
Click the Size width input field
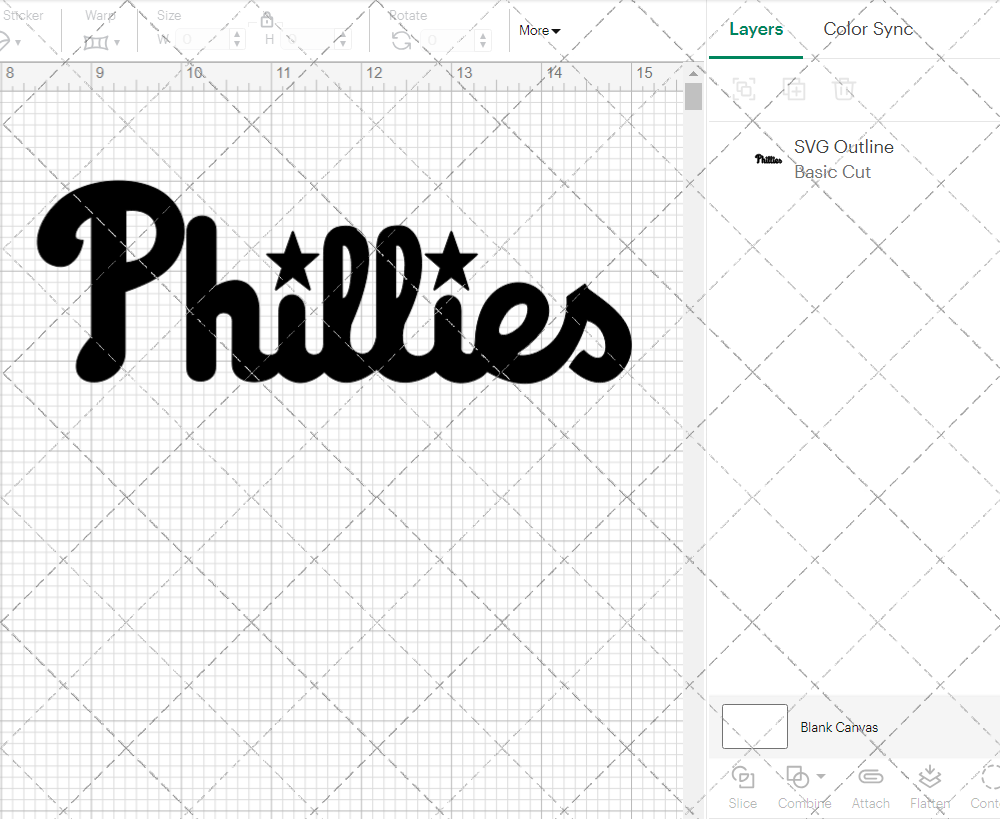click(203, 40)
